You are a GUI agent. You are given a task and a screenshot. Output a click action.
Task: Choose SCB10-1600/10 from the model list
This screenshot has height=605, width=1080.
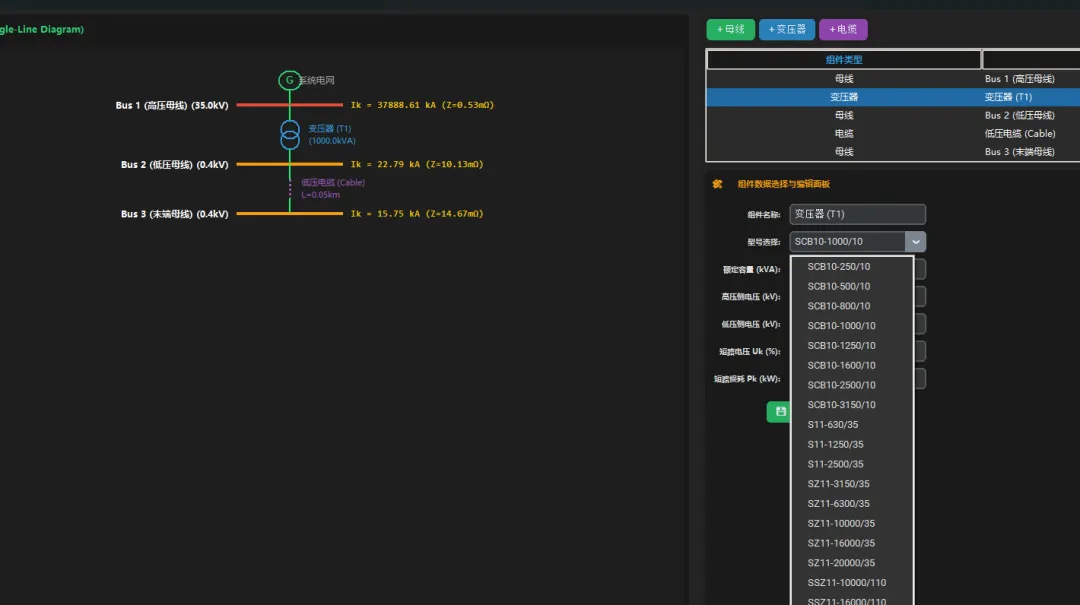852,365
